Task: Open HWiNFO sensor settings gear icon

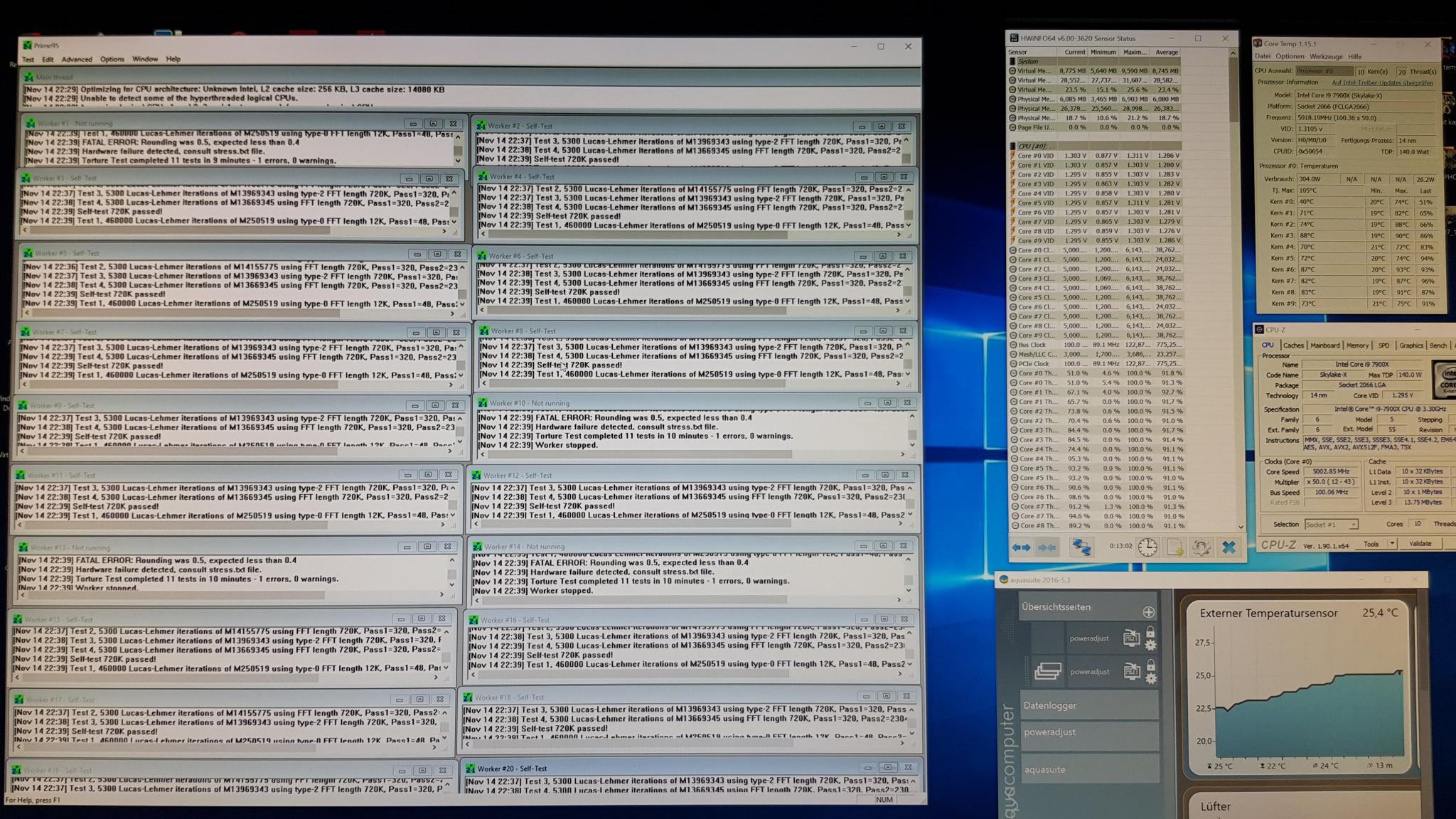Action: (1201, 547)
